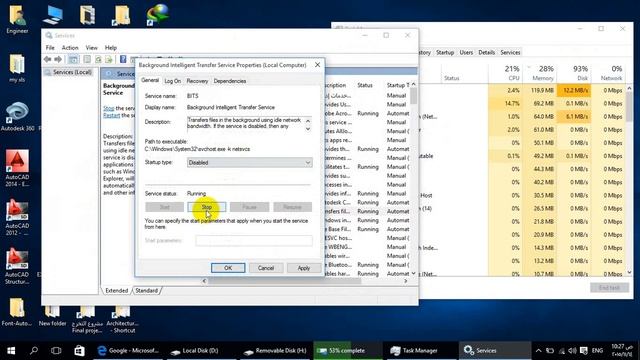Viewport: 640px width, 360px height.
Task: Open the Help menu in Services
Action: pos(111,48)
